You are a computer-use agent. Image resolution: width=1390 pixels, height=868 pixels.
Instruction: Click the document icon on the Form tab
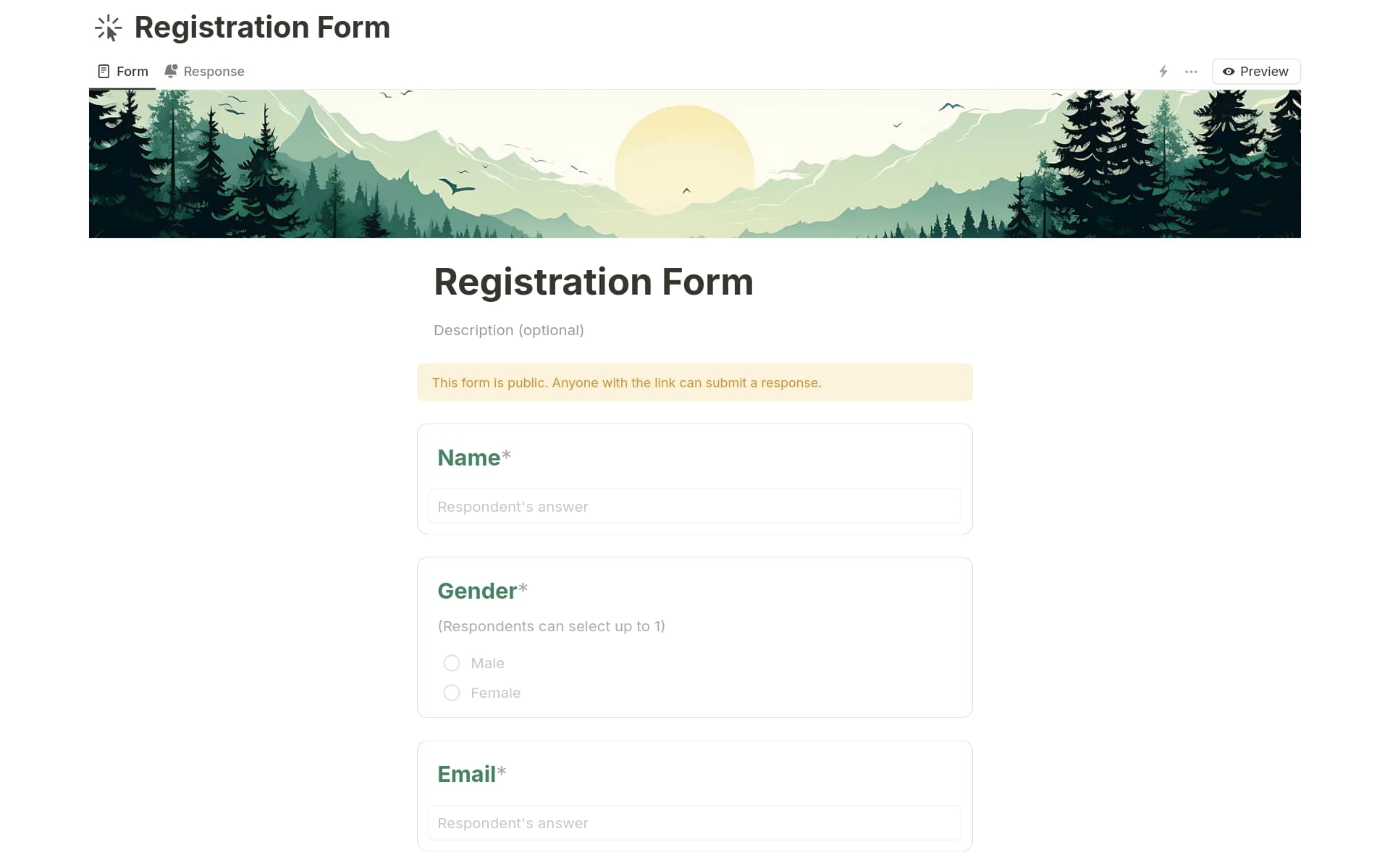pyautogui.click(x=104, y=71)
